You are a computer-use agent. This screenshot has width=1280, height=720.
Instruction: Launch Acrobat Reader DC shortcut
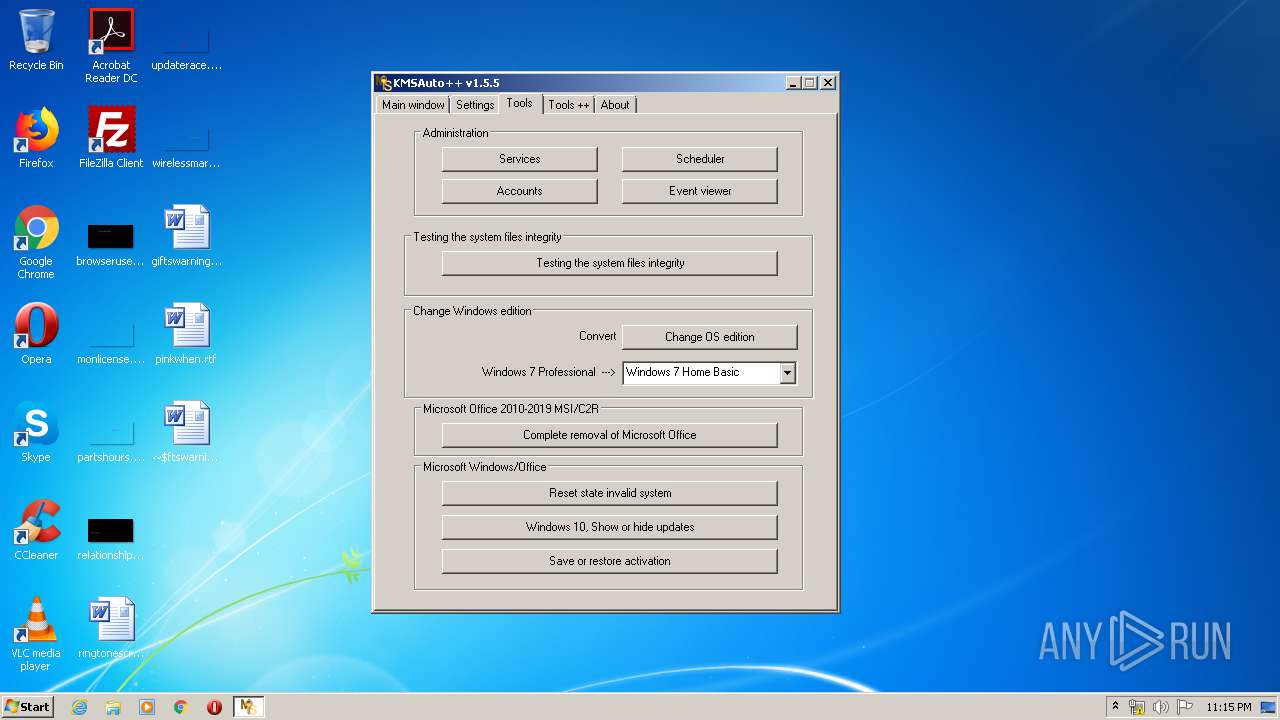[x=111, y=46]
